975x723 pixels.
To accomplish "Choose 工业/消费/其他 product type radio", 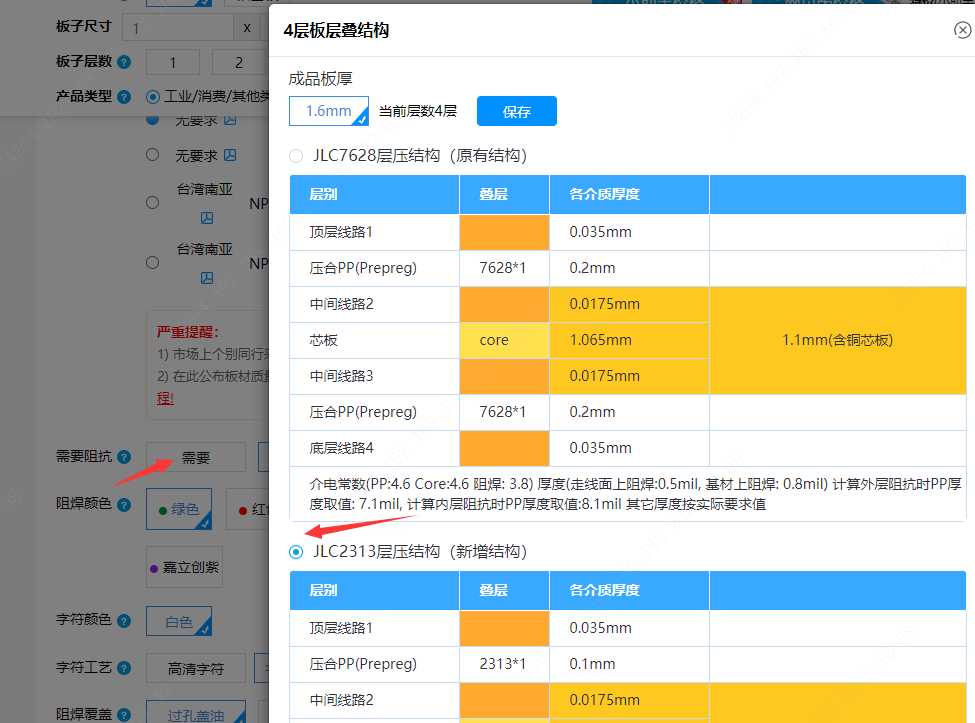I will click(x=152, y=97).
